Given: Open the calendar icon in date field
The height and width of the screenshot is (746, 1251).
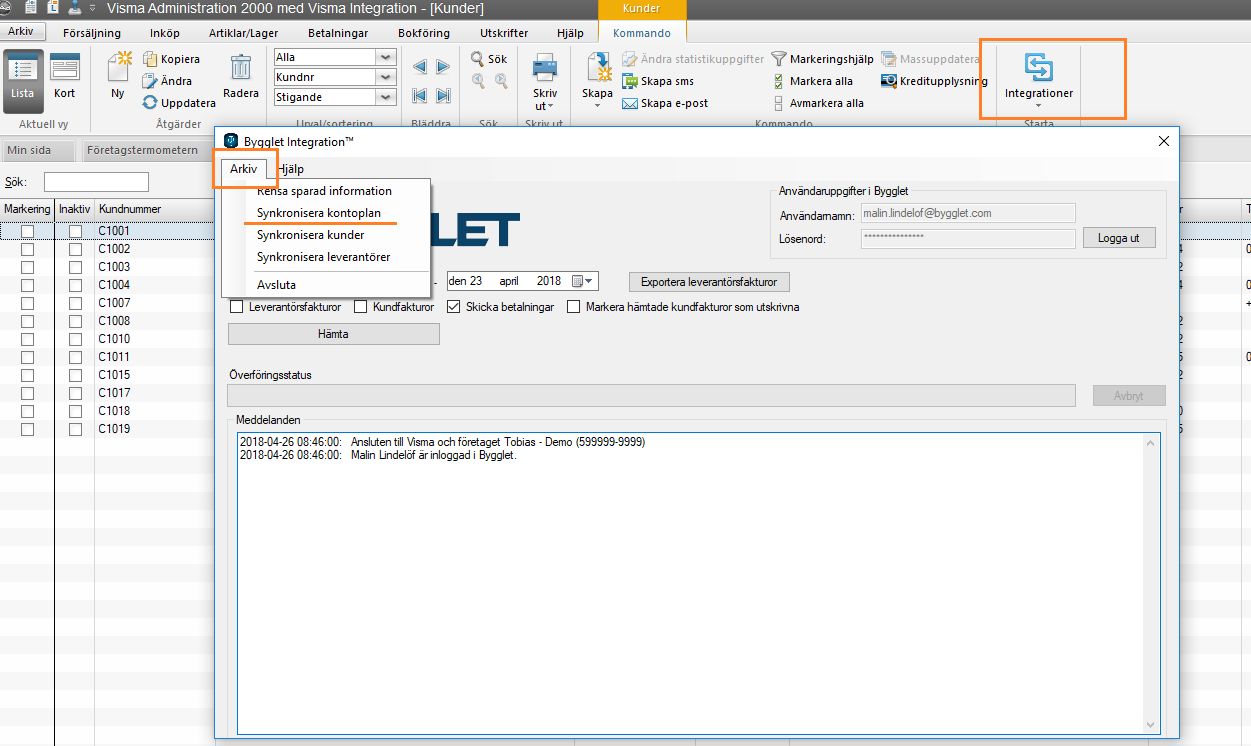Looking at the screenshot, I should tap(577, 282).
